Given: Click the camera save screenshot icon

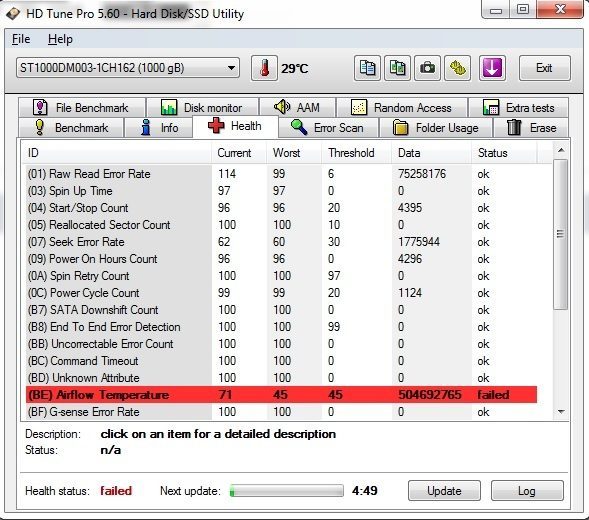Looking at the screenshot, I should [x=427, y=68].
